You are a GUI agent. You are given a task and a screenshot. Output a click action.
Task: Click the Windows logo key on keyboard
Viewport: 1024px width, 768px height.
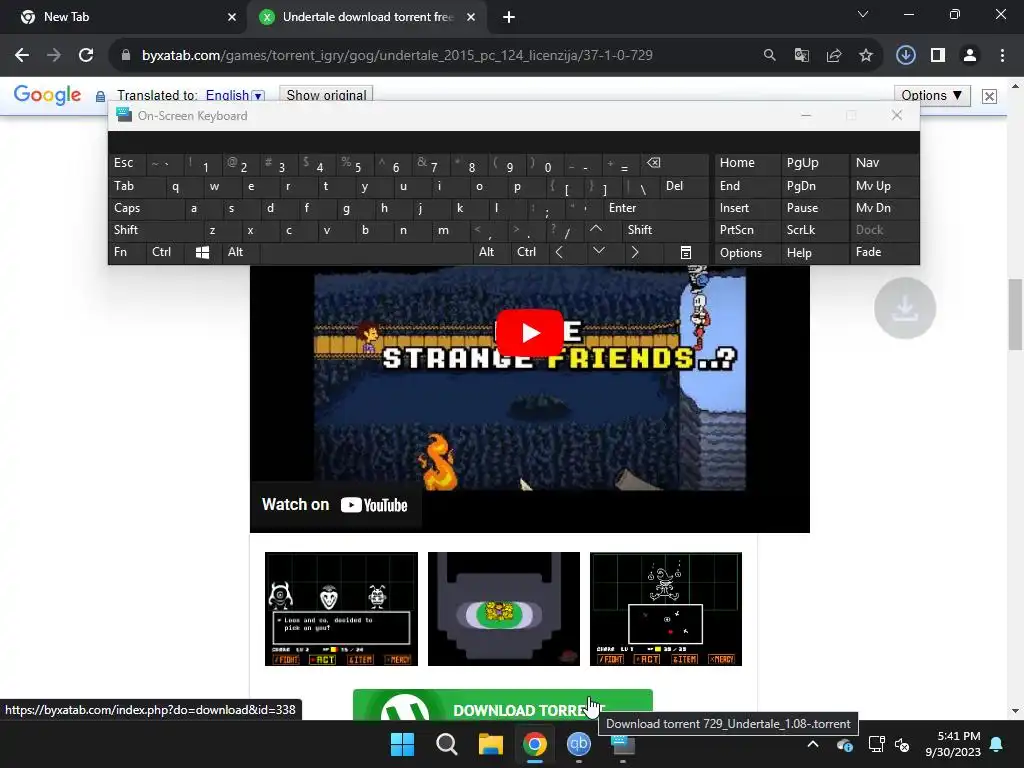[x=204, y=252]
